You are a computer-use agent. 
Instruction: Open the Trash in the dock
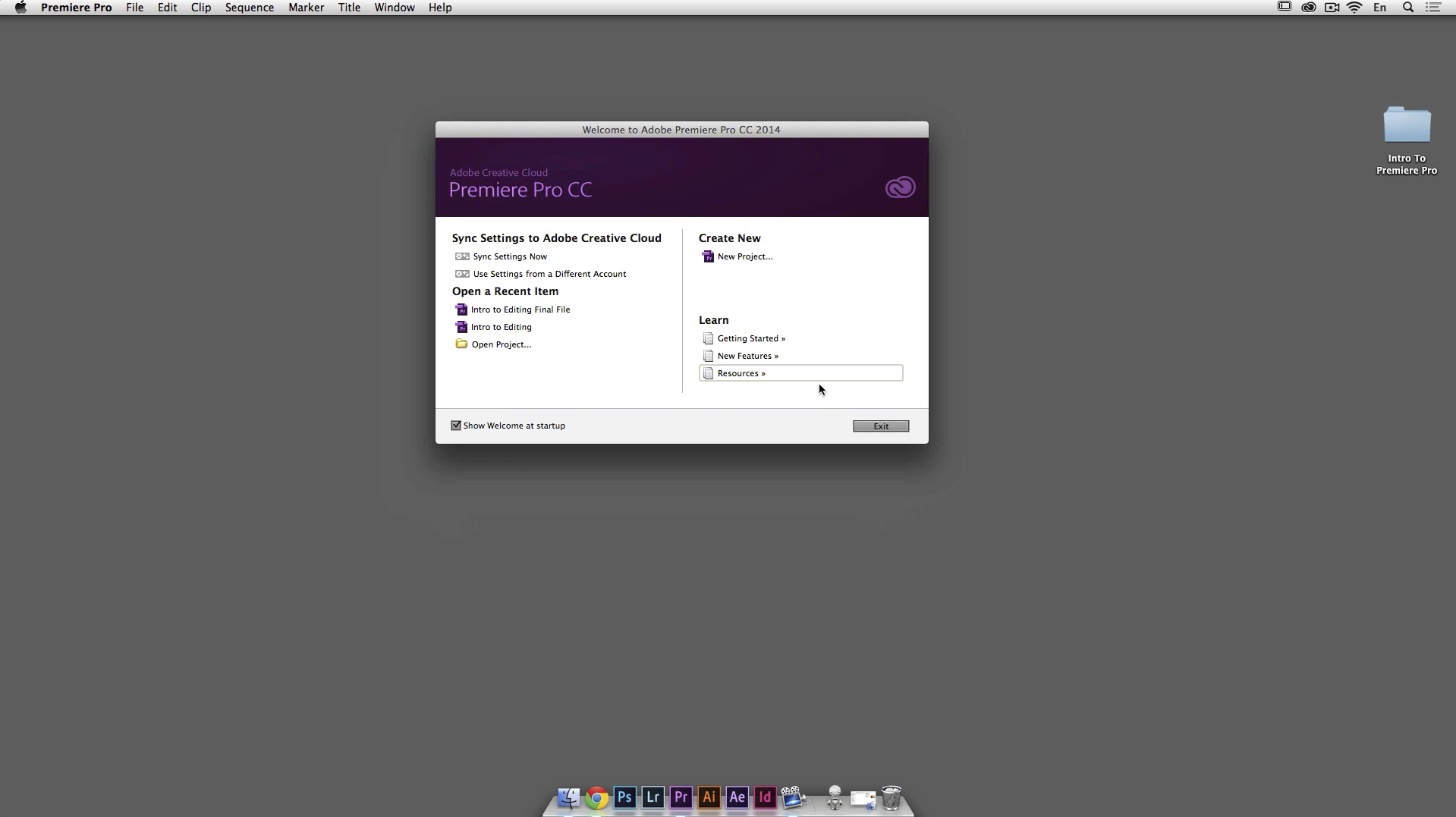(892, 797)
